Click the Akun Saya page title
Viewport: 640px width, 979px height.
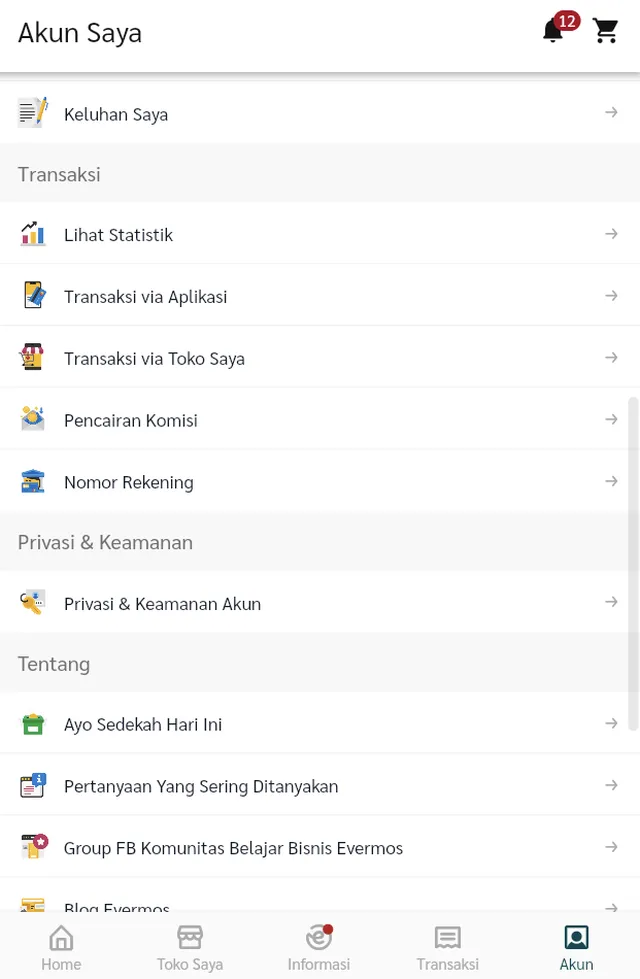point(79,33)
